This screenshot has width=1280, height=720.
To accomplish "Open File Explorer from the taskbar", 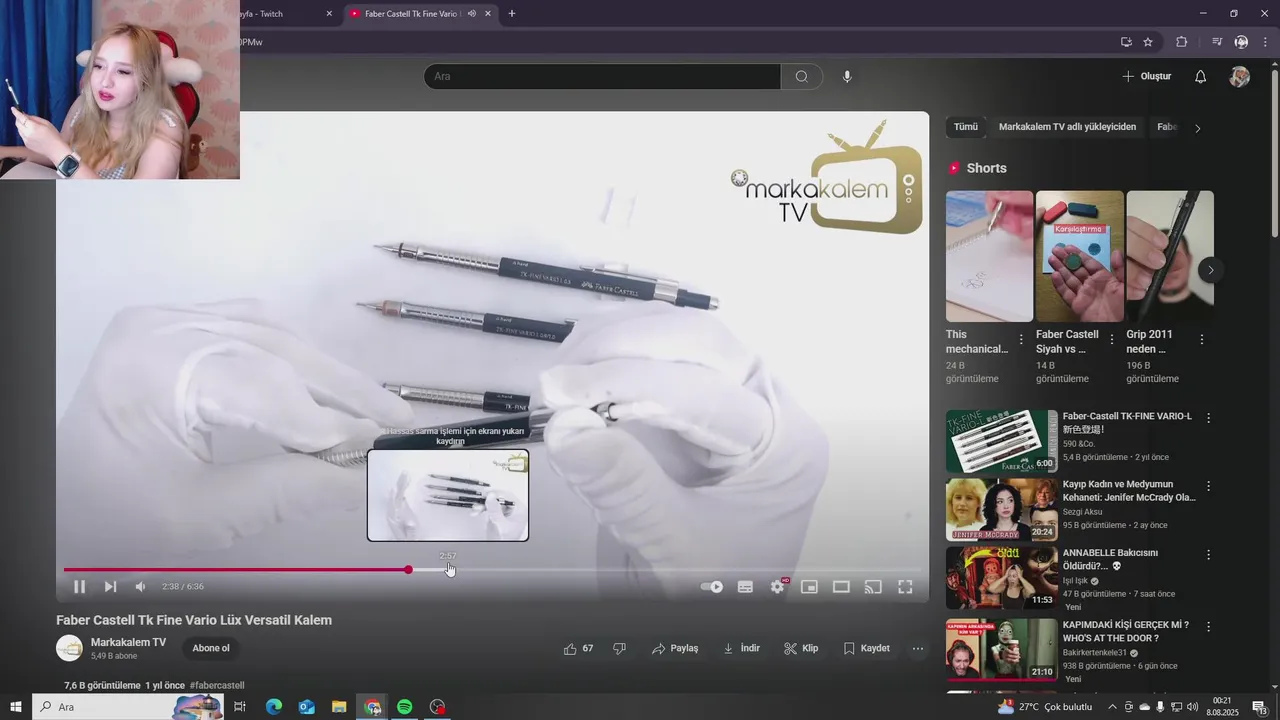I will pyautogui.click(x=339, y=707).
